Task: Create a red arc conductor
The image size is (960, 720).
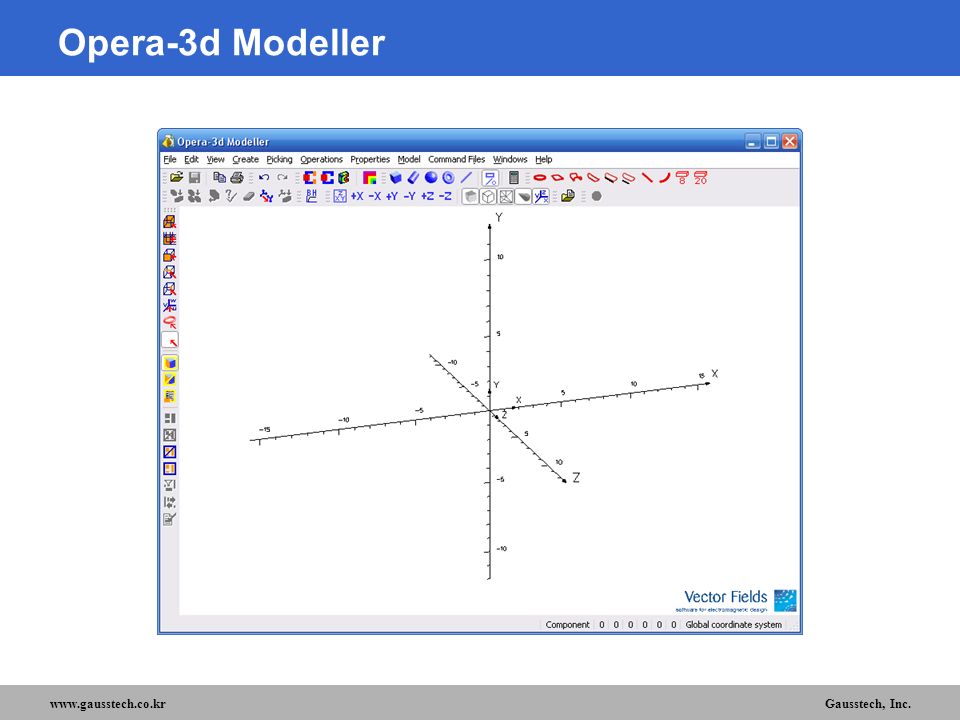Action: [x=664, y=178]
